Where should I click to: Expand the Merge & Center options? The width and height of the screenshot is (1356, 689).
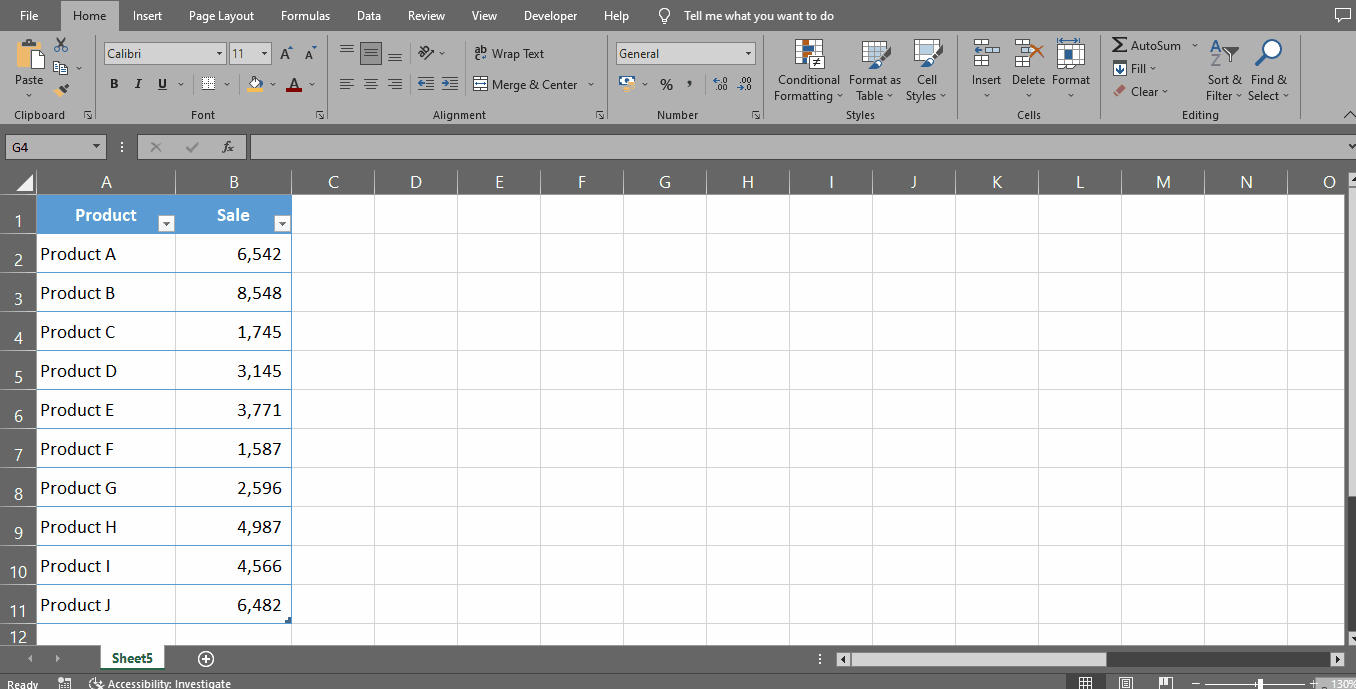(591, 84)
